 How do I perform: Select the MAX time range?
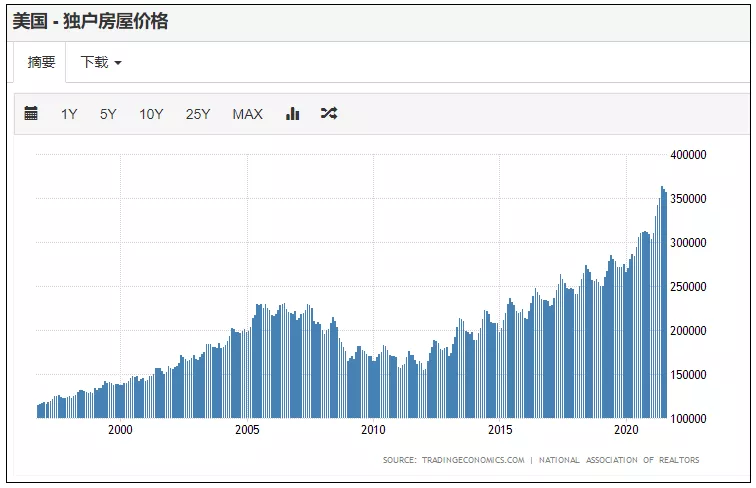[x=247, y=114]
